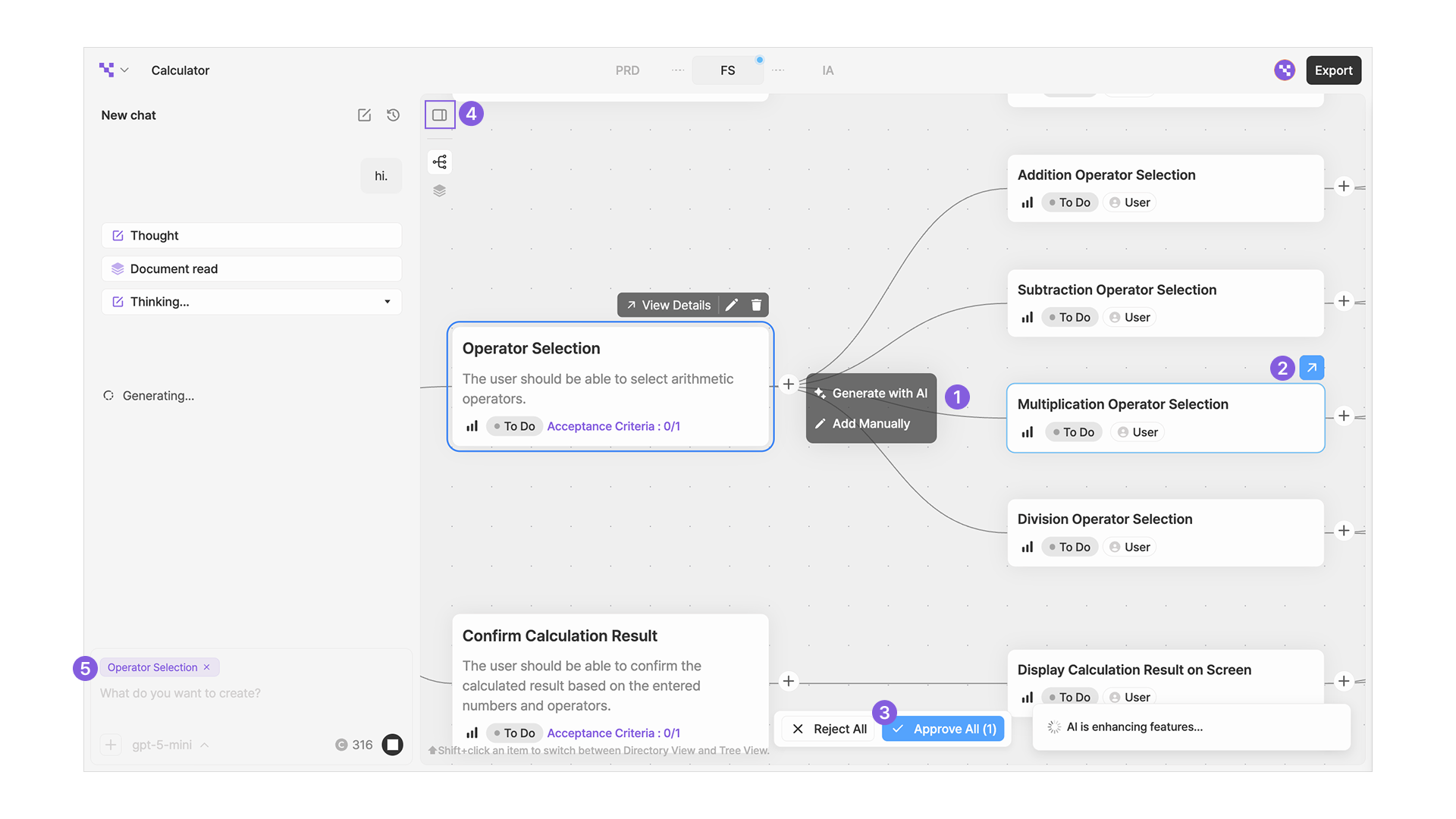
Task: Click the plus beside Addition Operator Selection
Action: tap(1344, 187)
